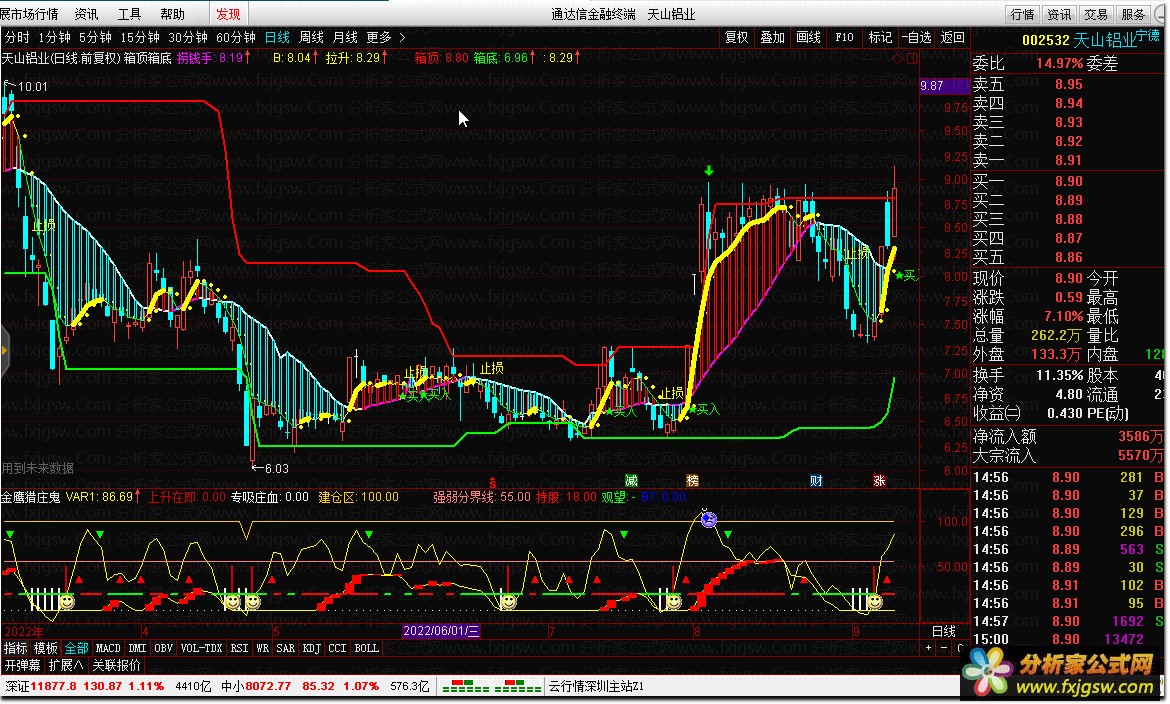Click the 财 event marker on the timeline
This screenshot has height=704, width=1170.
[816, 481]
